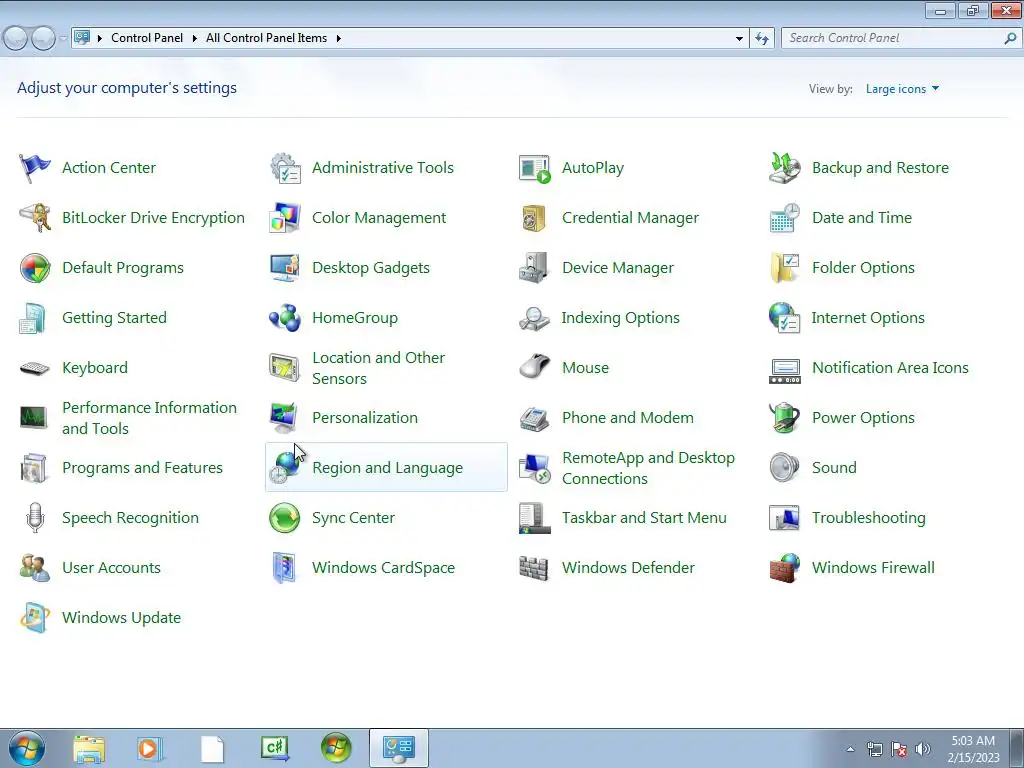Click Taskbar and Start Menu link
Viewport: 1024px width, 768px height.
point(644,518)
